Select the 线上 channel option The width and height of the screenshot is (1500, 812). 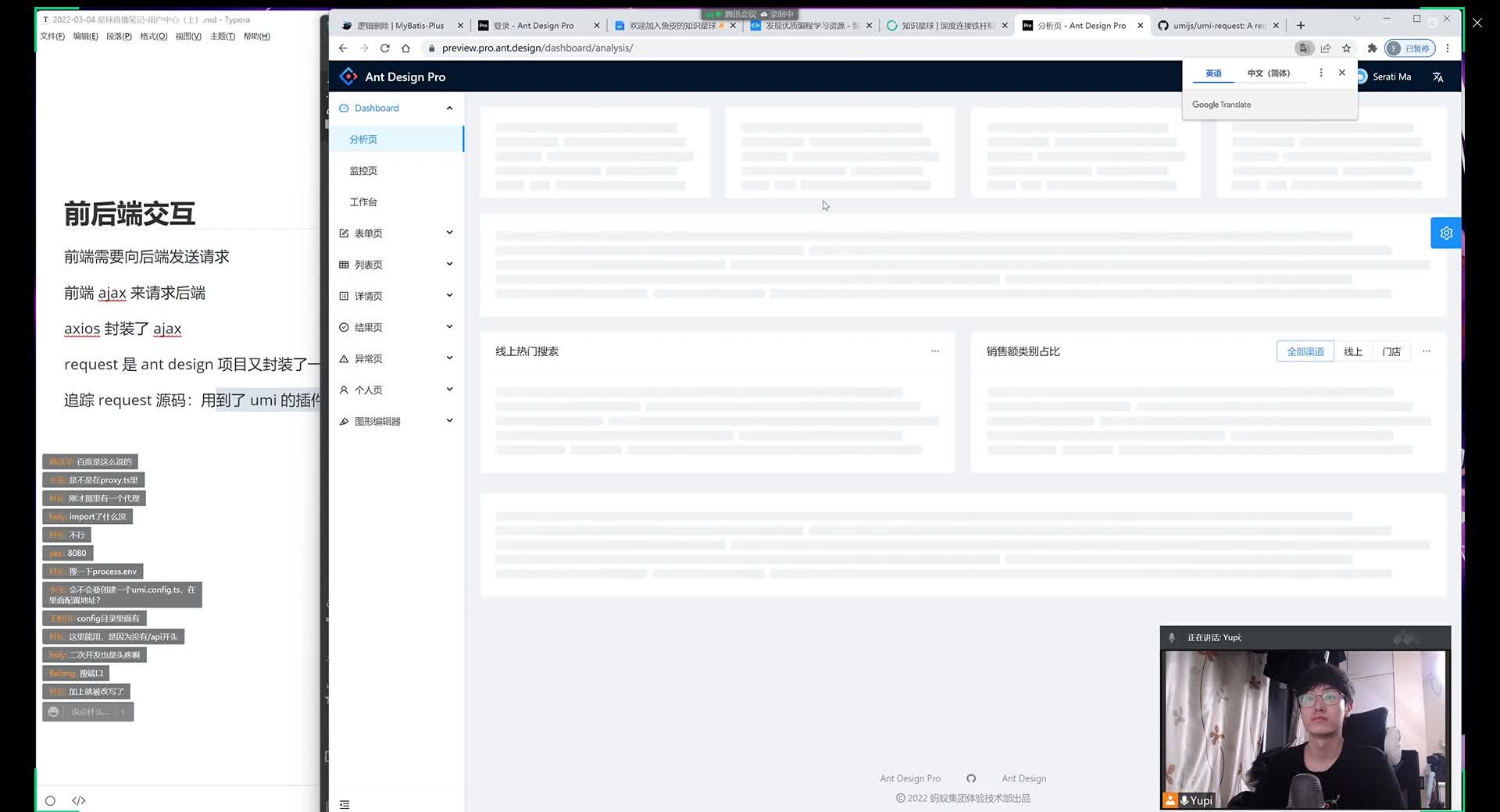click(1352, 352)
